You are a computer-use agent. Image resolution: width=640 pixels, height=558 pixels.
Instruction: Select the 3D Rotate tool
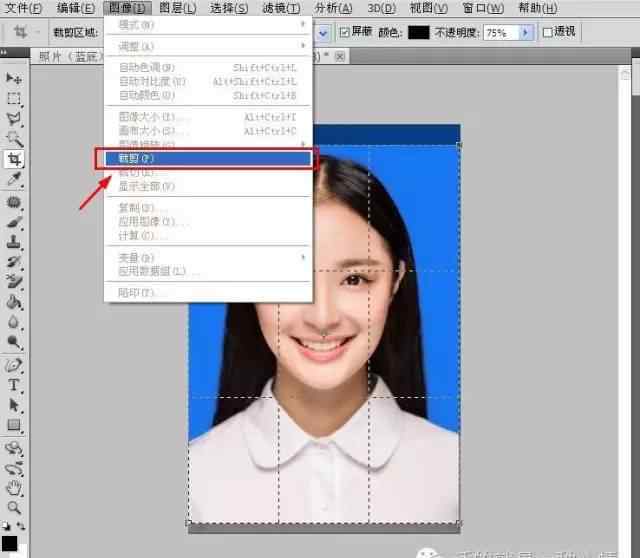click(14, 448)
